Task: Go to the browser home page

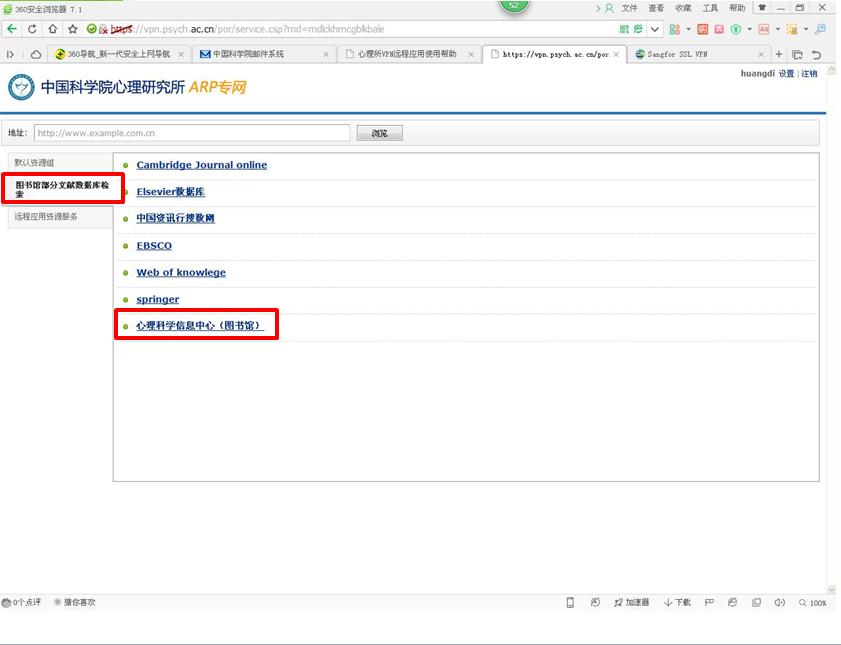Action: coord(53,29)
